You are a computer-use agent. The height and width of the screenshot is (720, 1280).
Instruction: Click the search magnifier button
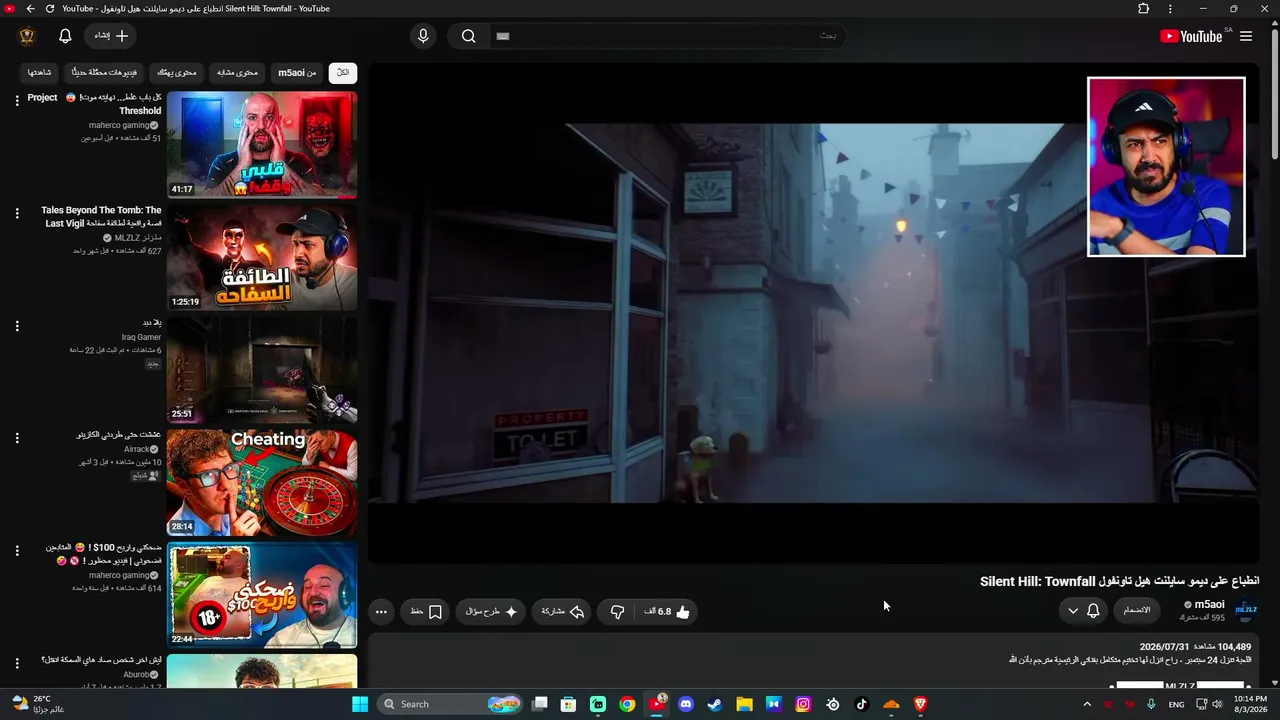pyautogui.click(x=468, y=36)
